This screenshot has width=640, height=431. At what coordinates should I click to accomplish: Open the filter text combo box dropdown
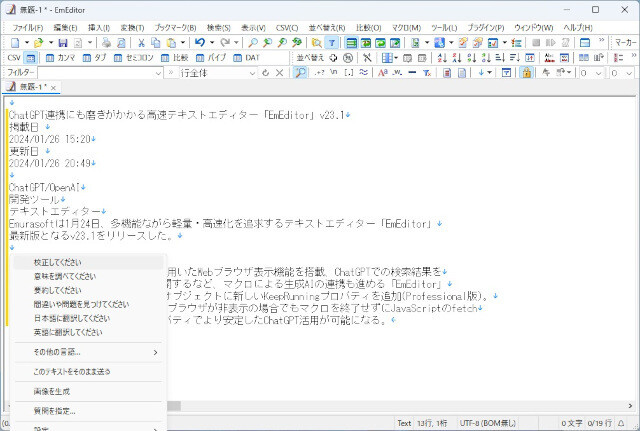(158, 73)
